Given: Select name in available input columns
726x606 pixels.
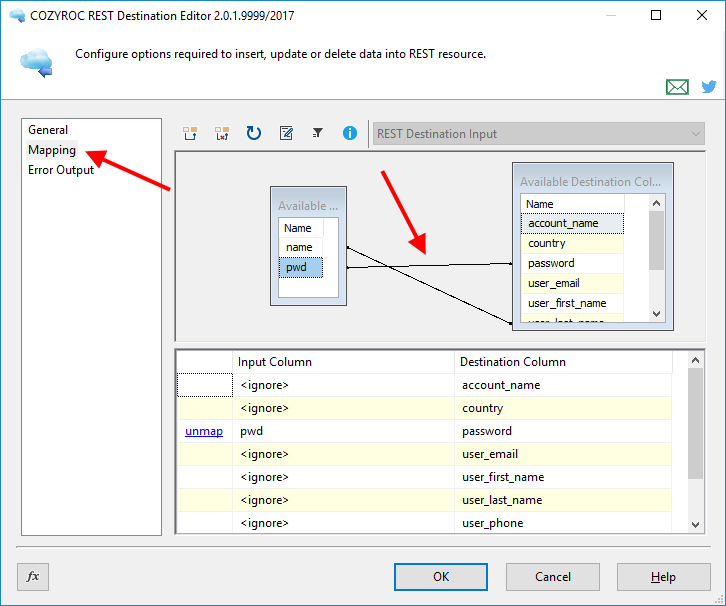Looking at the screenshot, I should pyautogui.click(x=300, y=247).
